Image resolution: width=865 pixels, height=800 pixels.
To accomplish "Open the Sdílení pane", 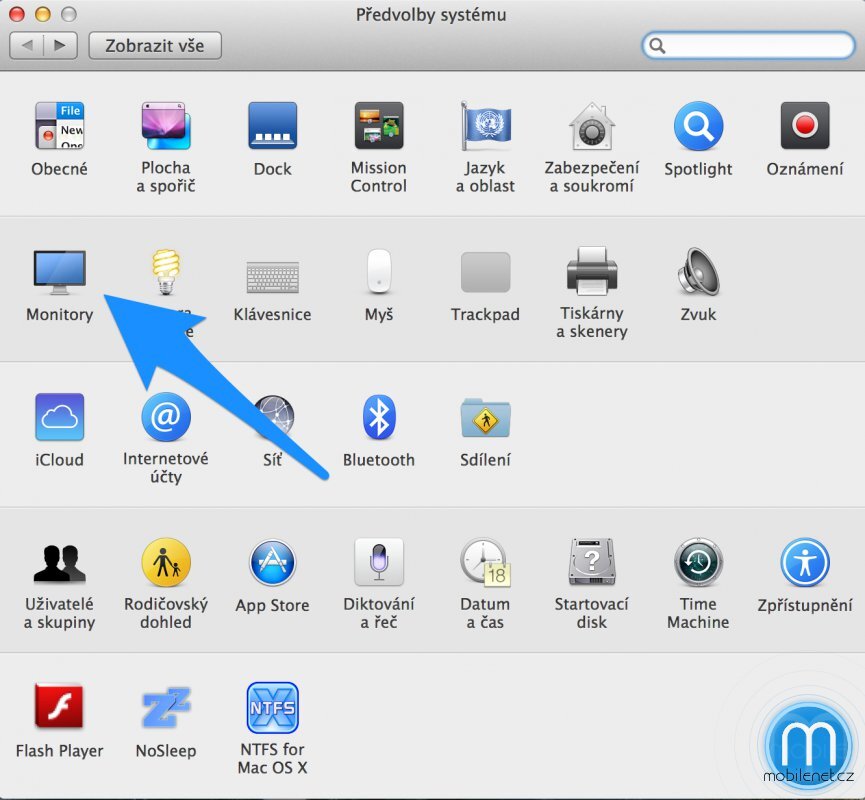I will coord(485,418).
